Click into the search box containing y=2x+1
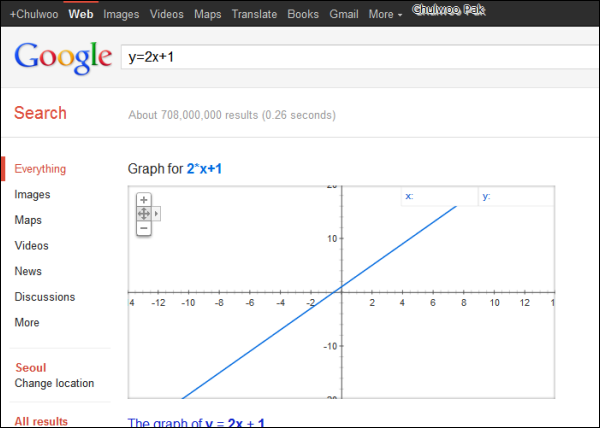600x428 pixels. (350, 57)
